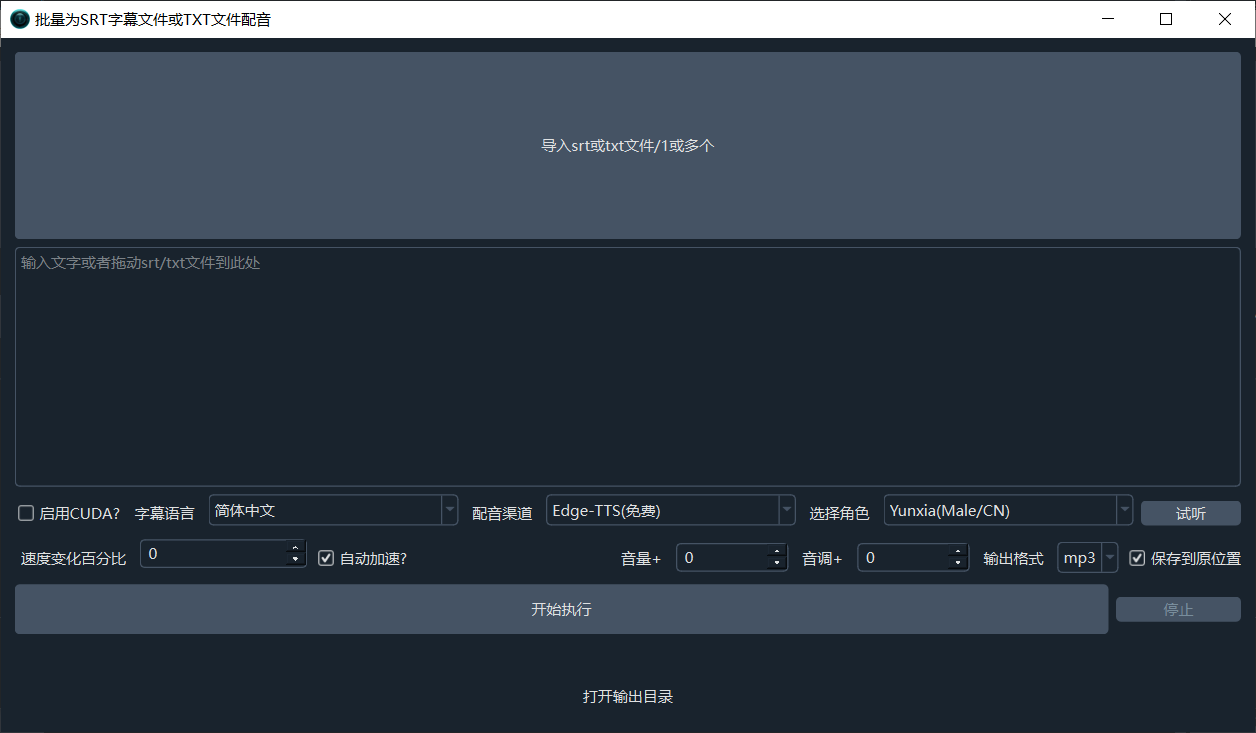Expand the 配音渠道 Edge-TTS dropdown
This screenshot has height=733, width=1256.
pos(786,510)
